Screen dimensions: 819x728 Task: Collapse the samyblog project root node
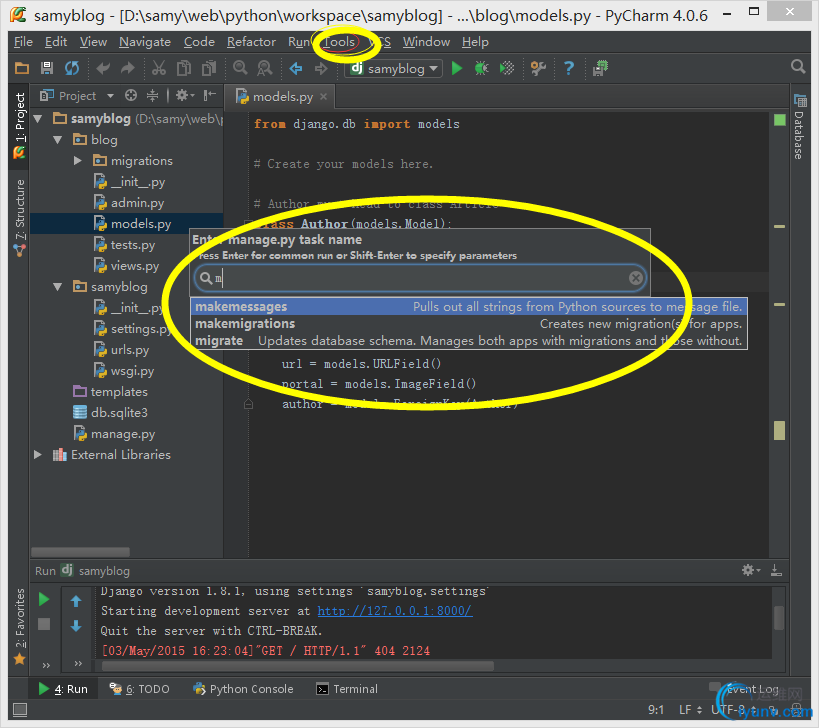(x=38, y=119)
